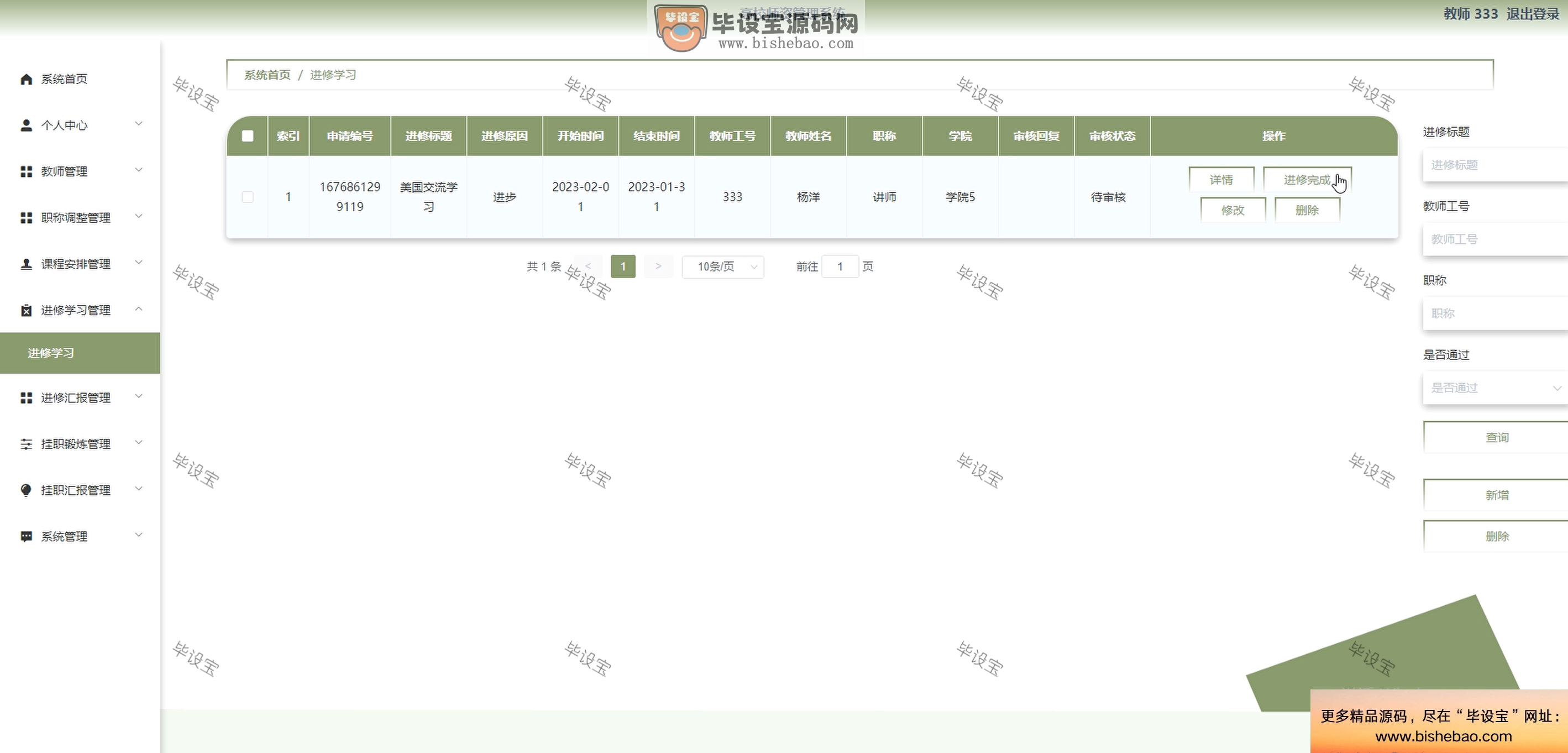Click the 进修完成 button in row 1

point(1308,180)
